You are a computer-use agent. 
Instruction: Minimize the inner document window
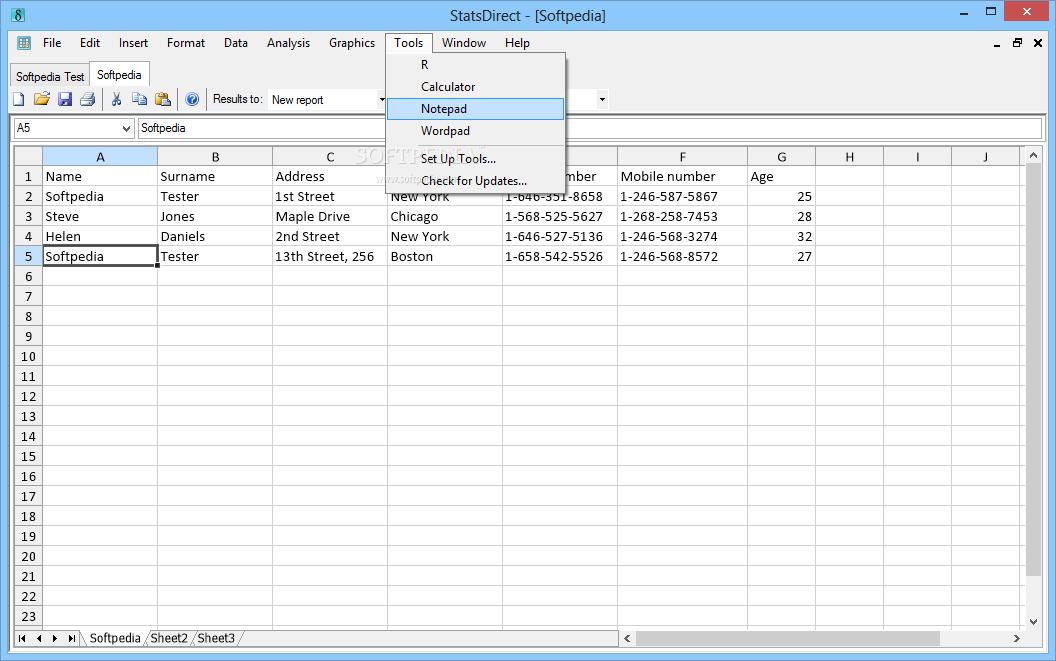click(997, 43)
